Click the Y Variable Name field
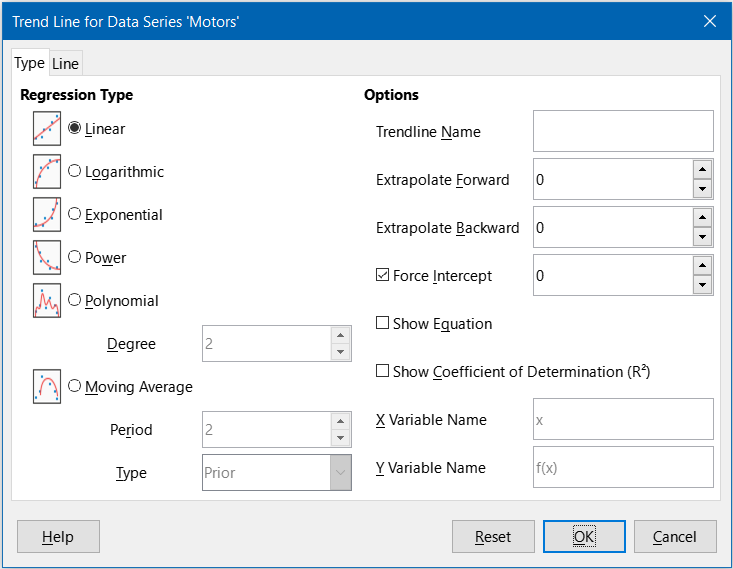Image resolution: width=733 pixels, height=569 pixels. [x=623, y=468]
